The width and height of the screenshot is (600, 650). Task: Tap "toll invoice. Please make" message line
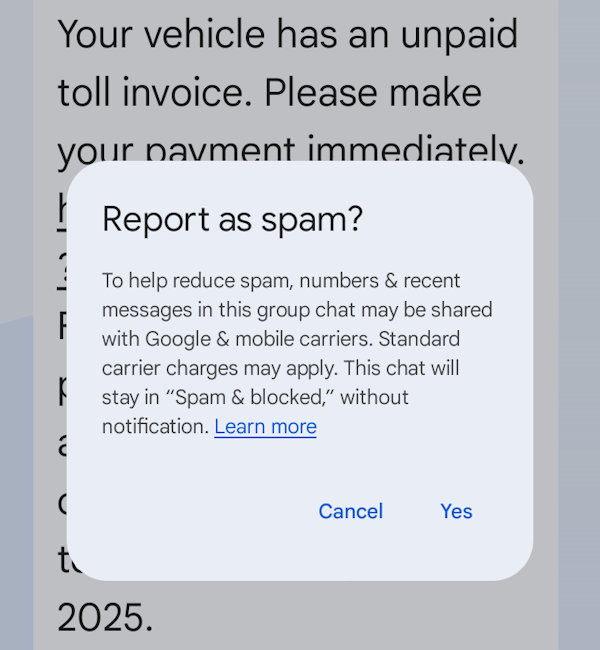tap(269, 93)
